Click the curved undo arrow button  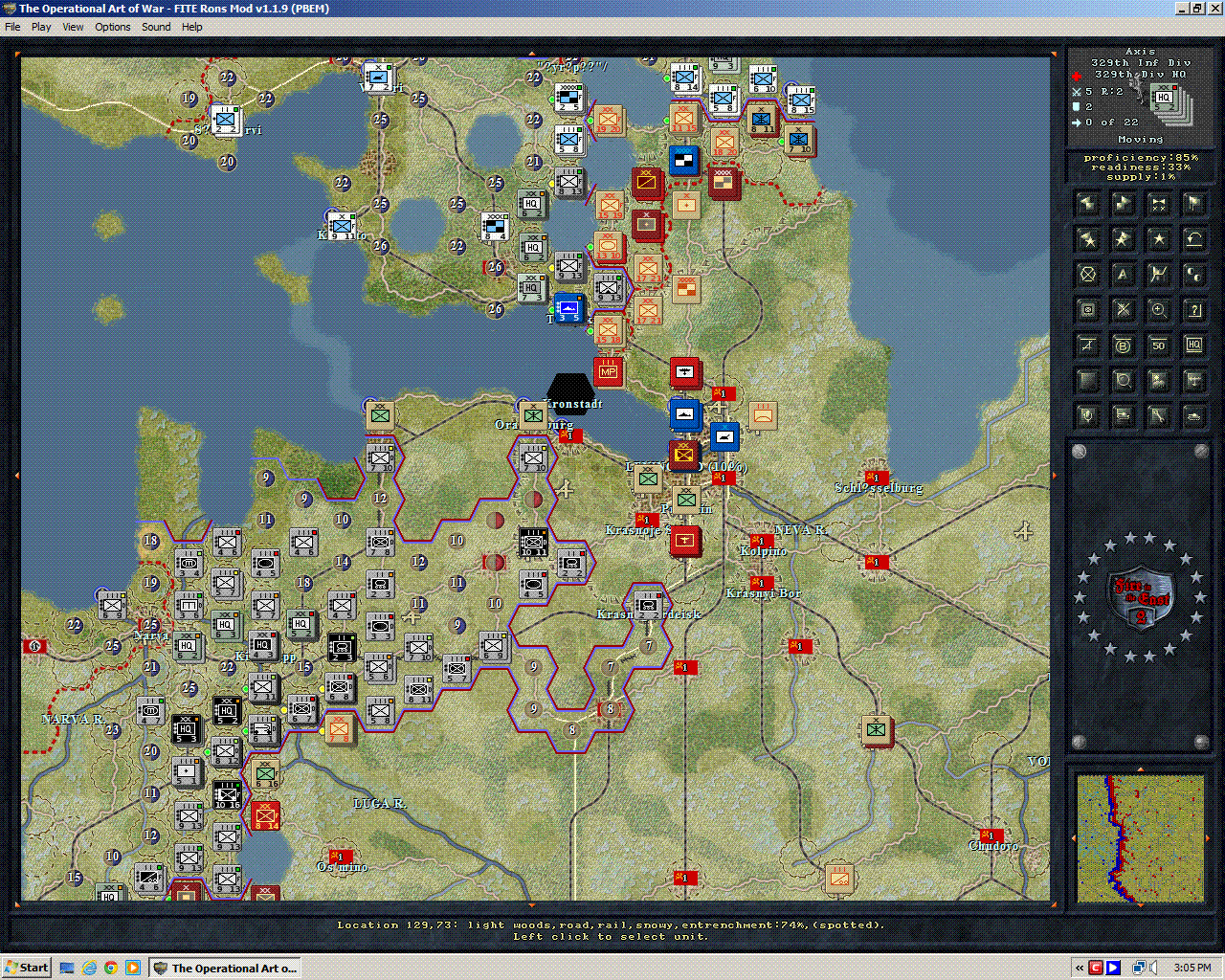[x=1193, y=239]
